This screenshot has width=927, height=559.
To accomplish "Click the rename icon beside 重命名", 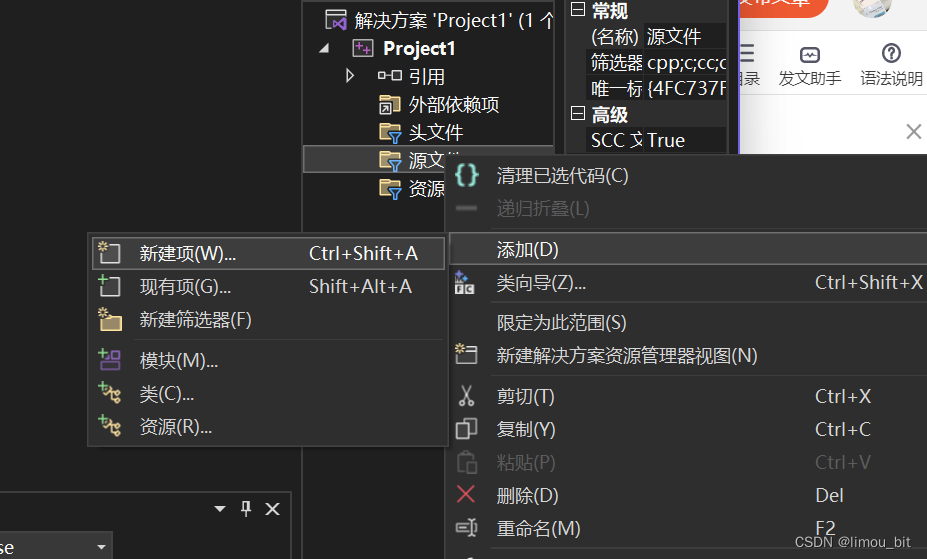I will click(x=466, y=528).
